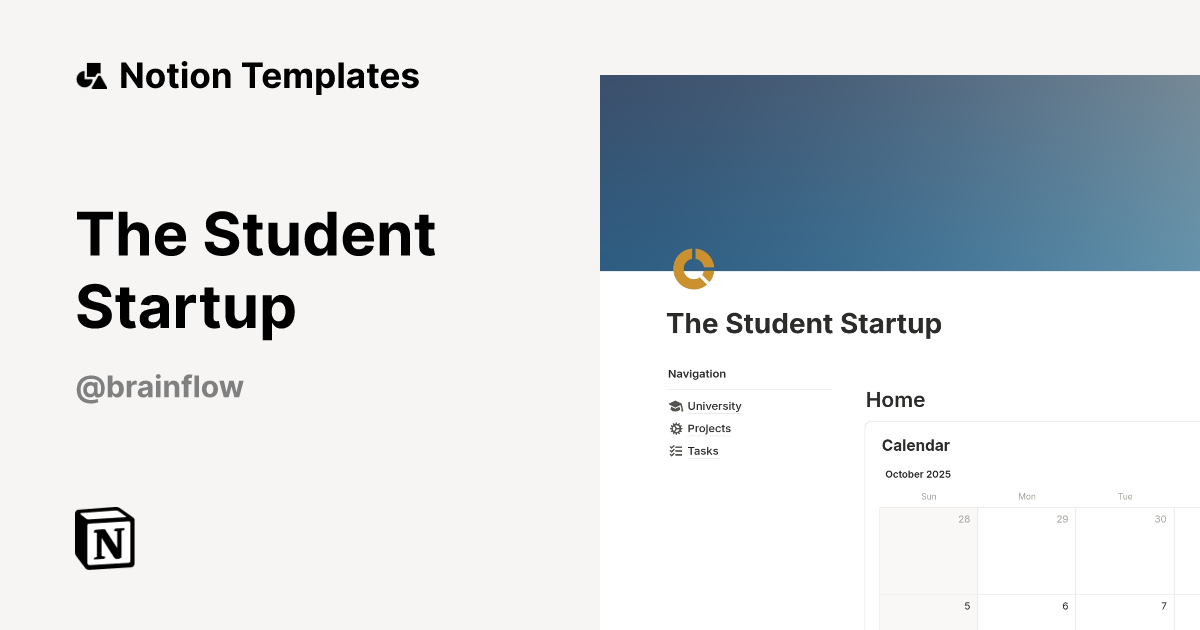This screenshot has height=630, width=1200.
Task: Select the calendar cell for October 28
Action: (928, 550)
